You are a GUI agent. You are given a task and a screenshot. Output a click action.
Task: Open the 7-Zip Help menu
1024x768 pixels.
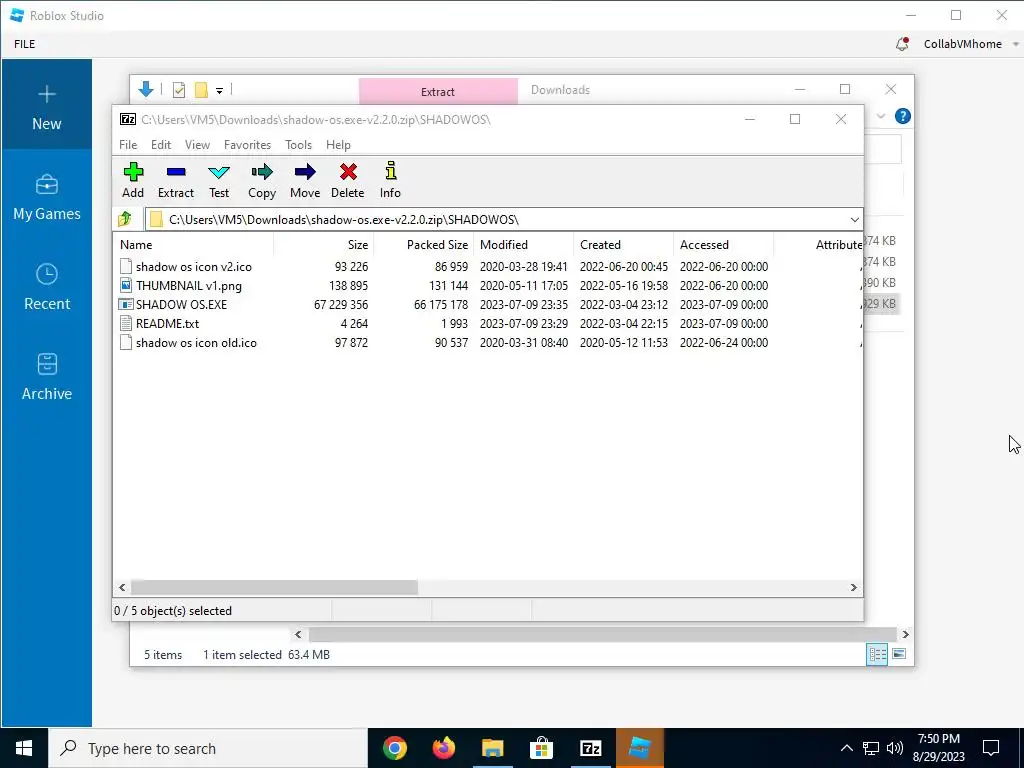point(338,145)
